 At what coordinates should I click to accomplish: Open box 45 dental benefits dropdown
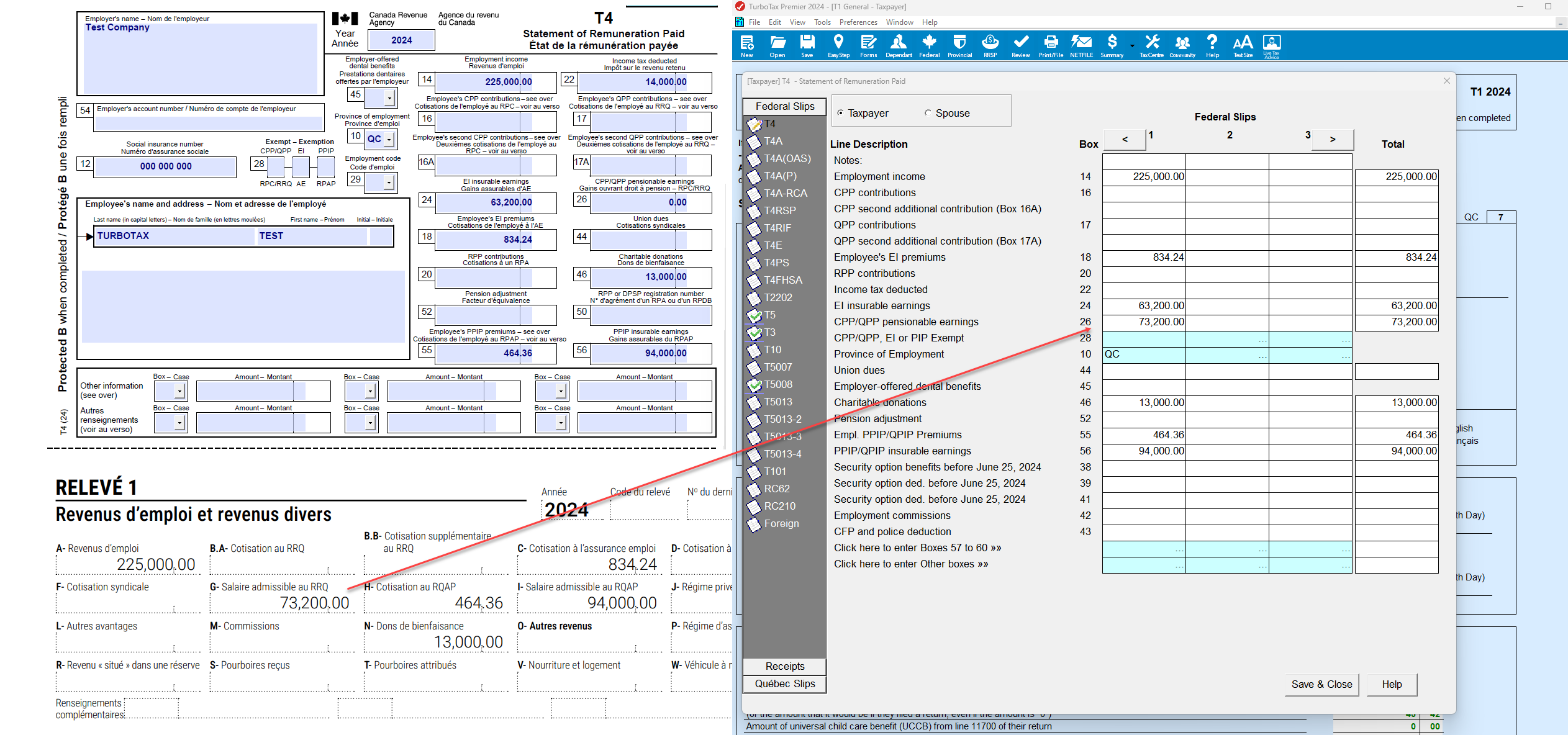click(389, 97)
